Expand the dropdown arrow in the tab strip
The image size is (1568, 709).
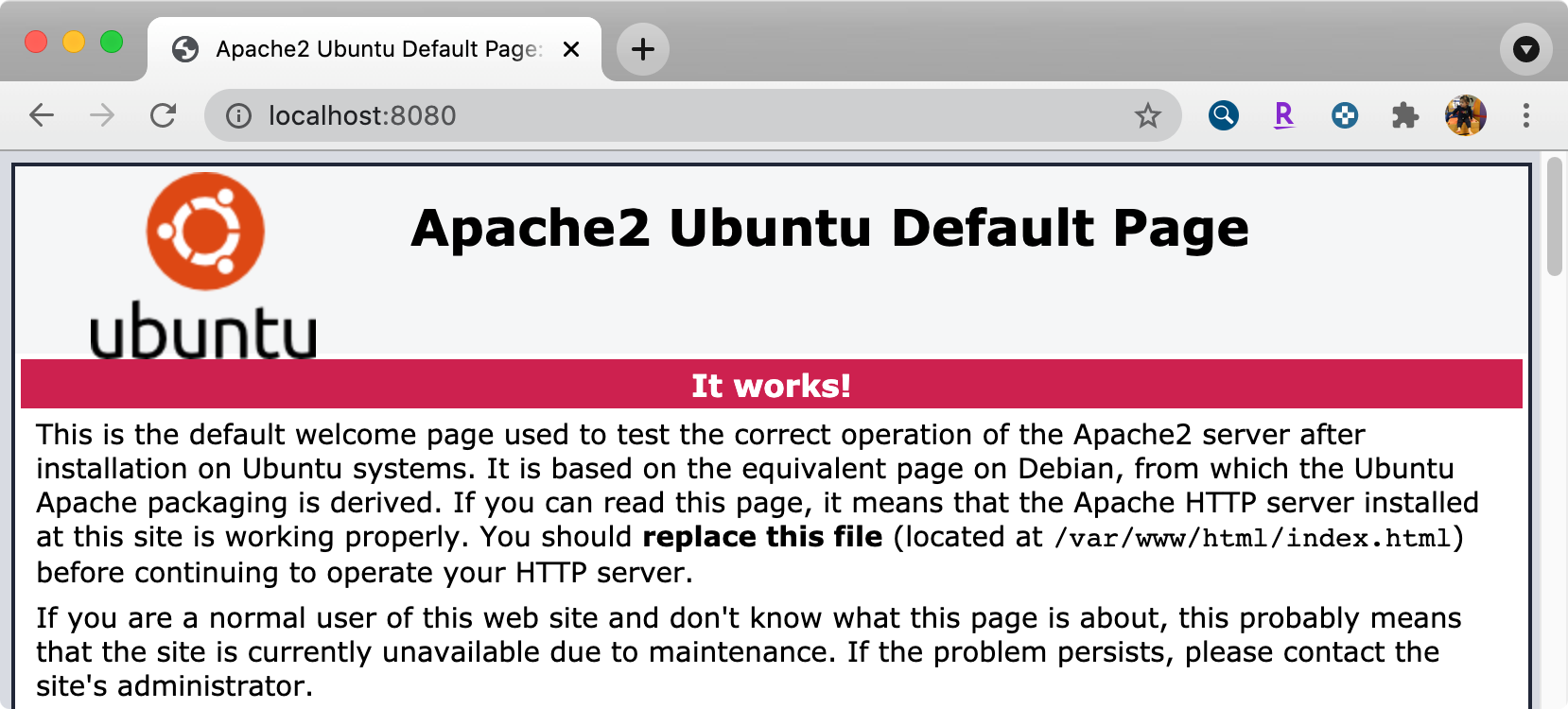tap(1525, 49)
